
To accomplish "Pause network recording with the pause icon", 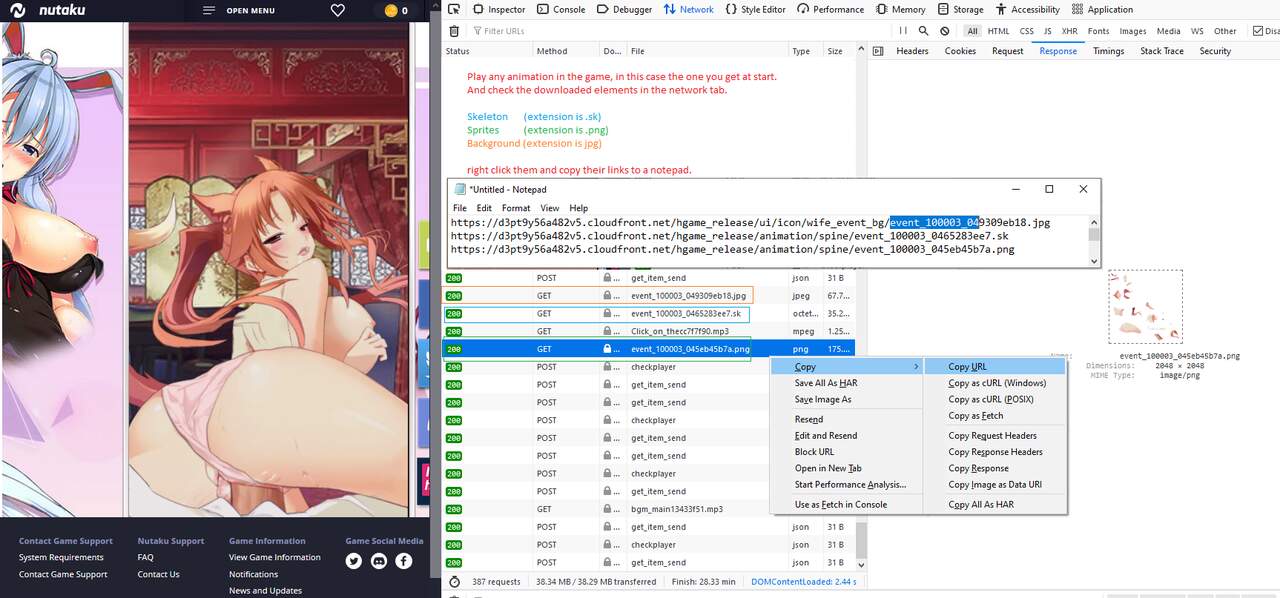I will pyautogui.click(x=905, y=31).
